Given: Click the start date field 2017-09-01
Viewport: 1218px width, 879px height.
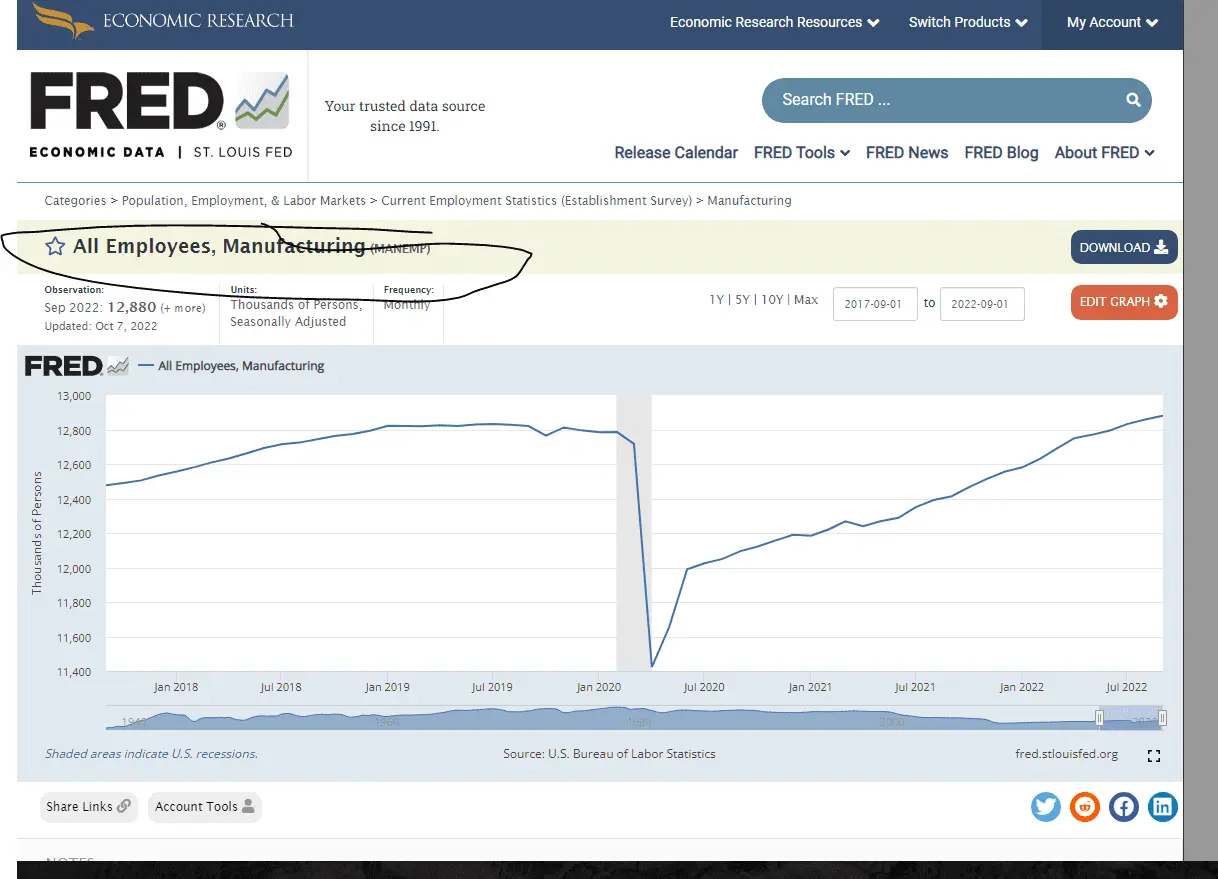Looking at the screenshot, I should tap(875, 304).
